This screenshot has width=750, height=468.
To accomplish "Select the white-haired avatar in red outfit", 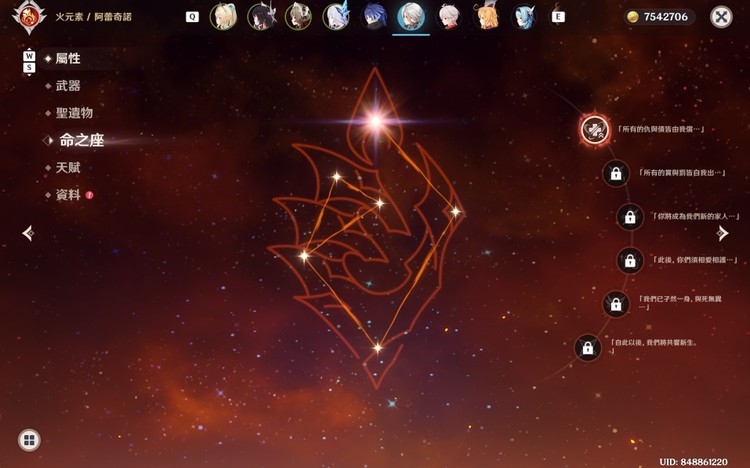I will pos(449,17).
